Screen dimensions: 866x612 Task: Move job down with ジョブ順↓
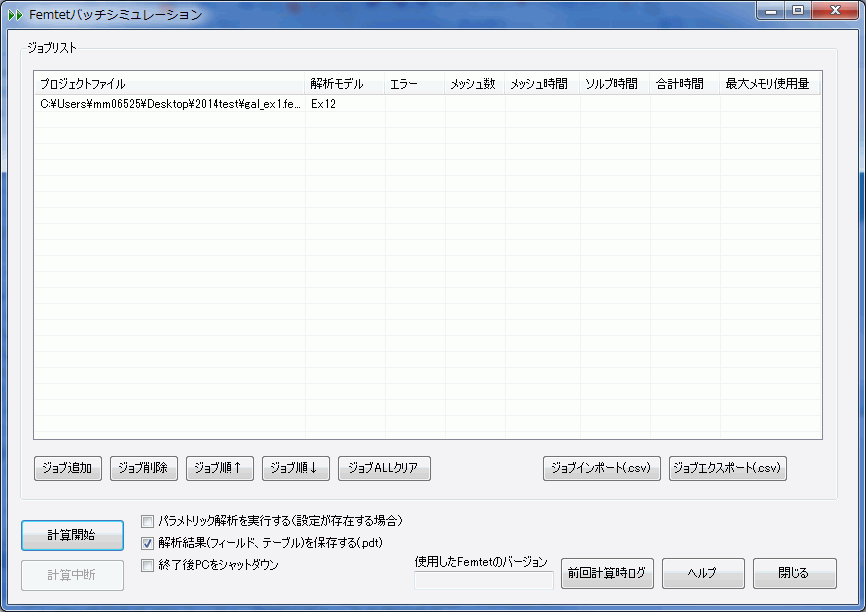click(x=296, y=468)
